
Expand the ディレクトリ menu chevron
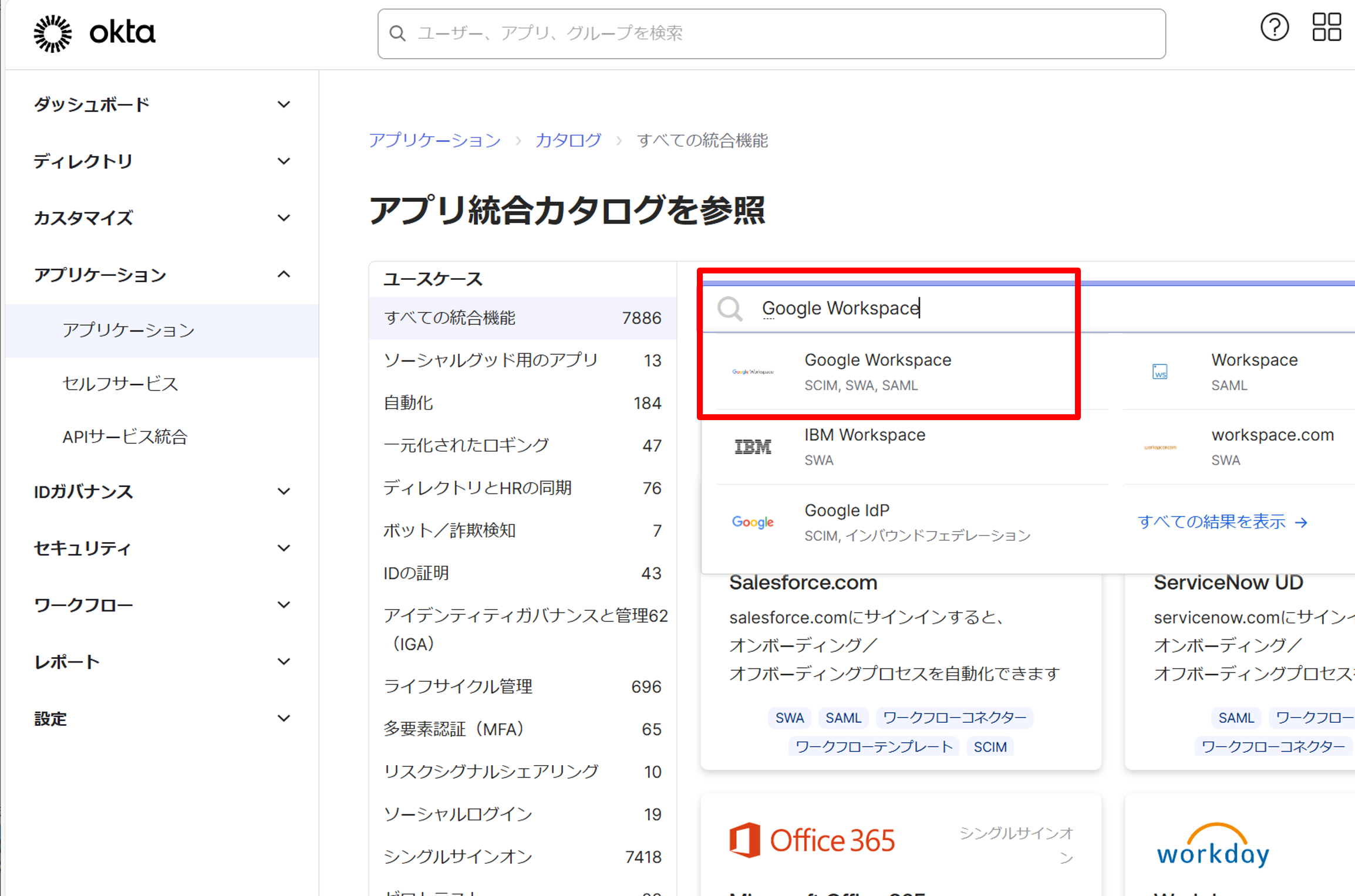[284, 161]
